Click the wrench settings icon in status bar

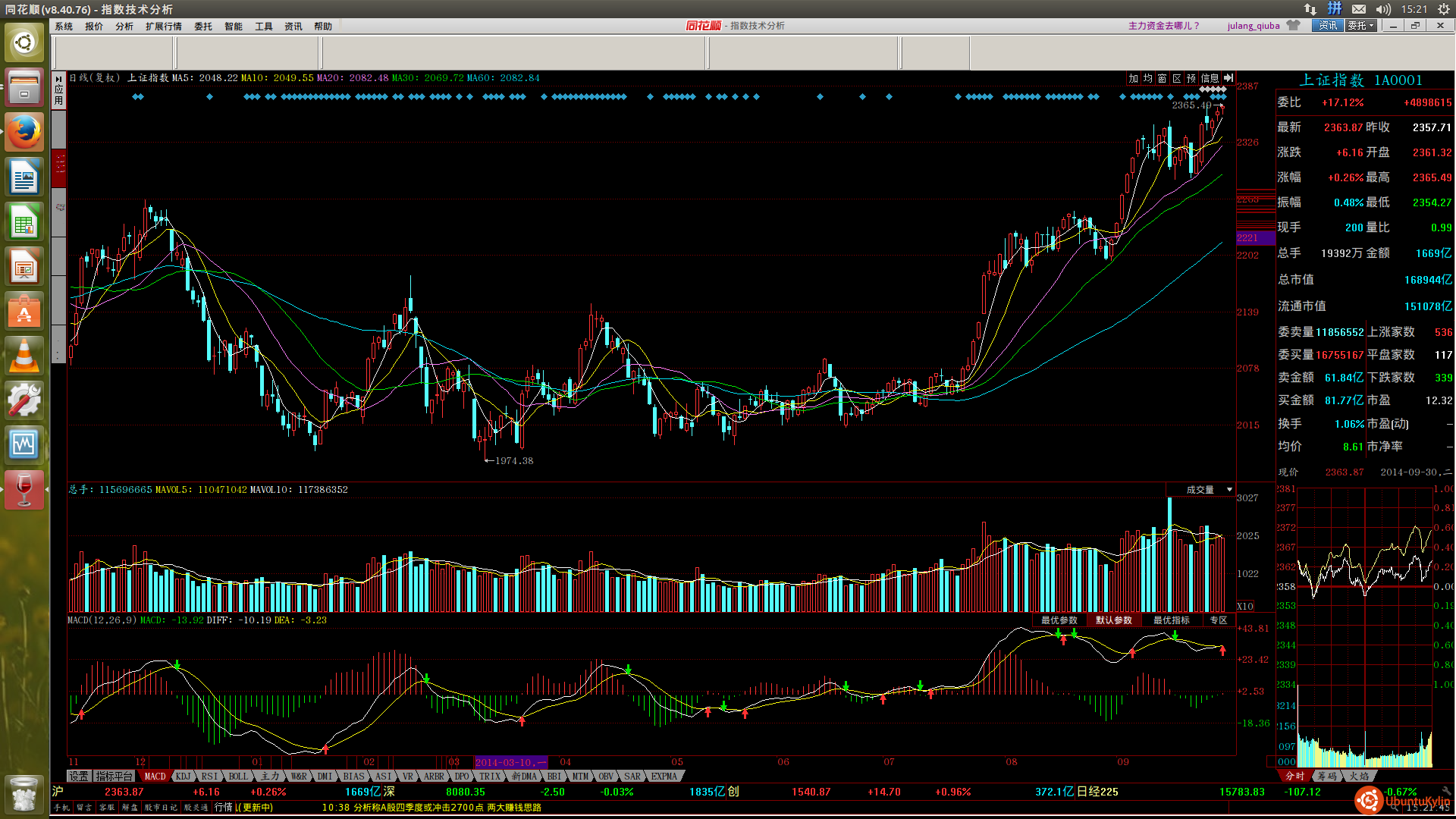[x=1446, y=791]
